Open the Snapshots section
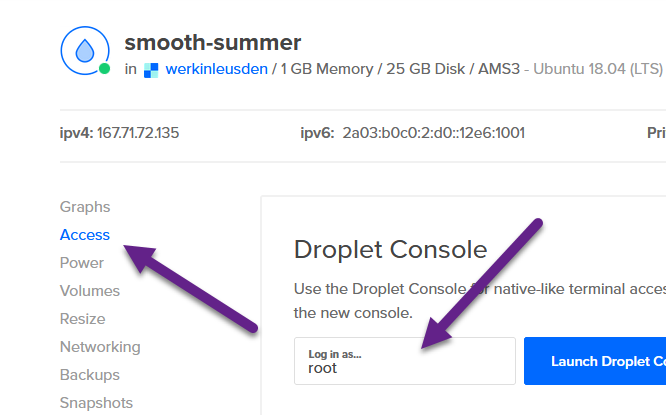Viewport: 666px width, 415px height. [x=96, y=403]
